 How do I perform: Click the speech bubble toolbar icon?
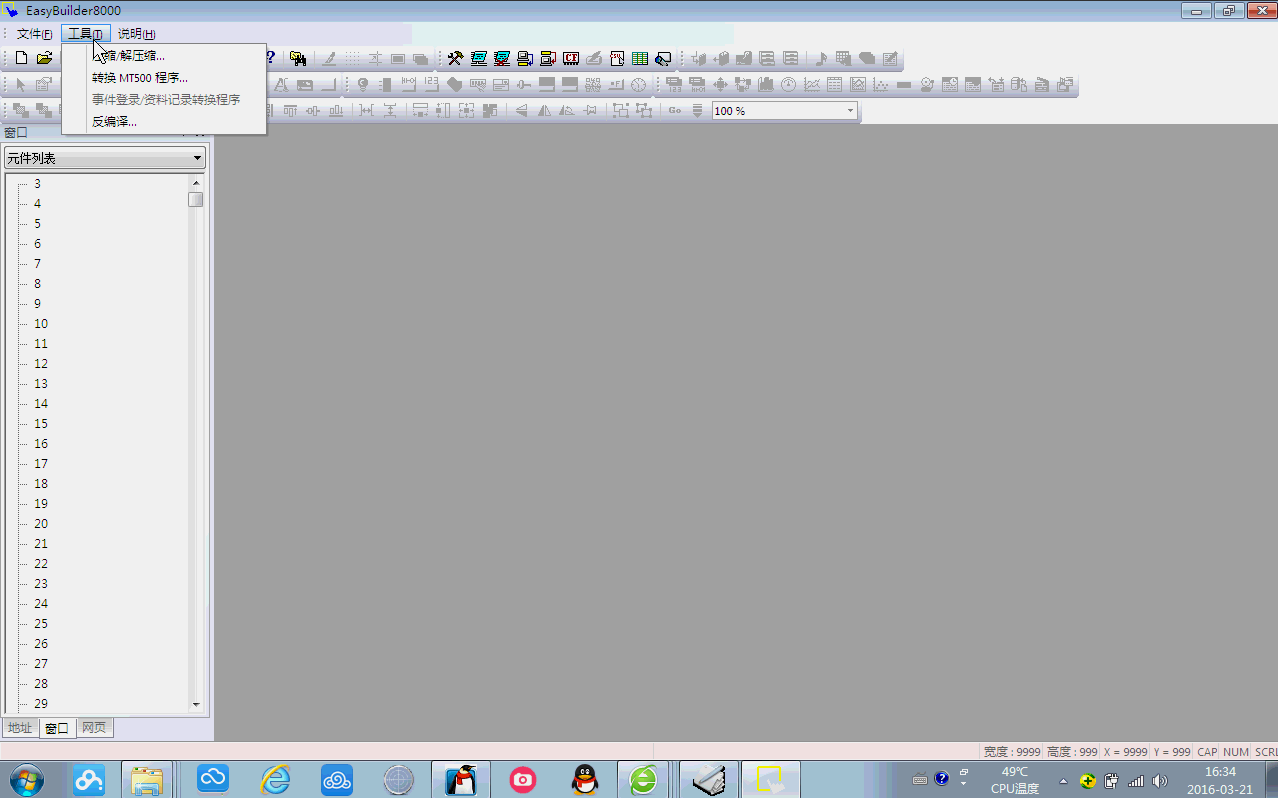tap(866, 58)
